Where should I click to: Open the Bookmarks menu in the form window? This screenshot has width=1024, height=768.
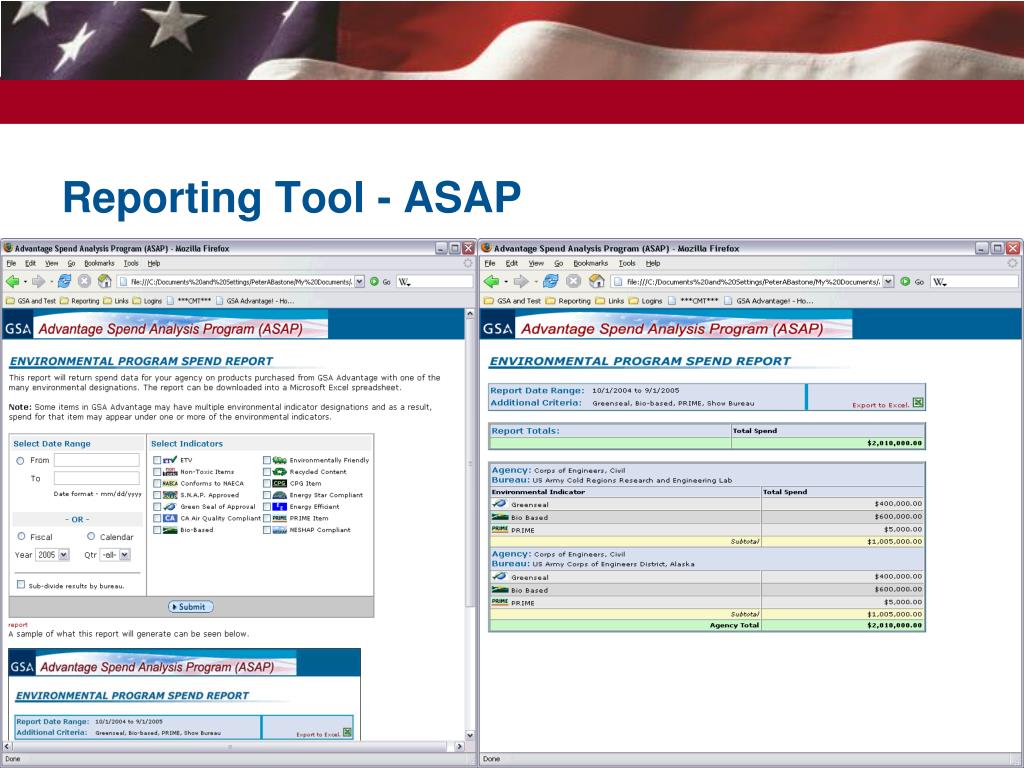click(x=99, y=263)
